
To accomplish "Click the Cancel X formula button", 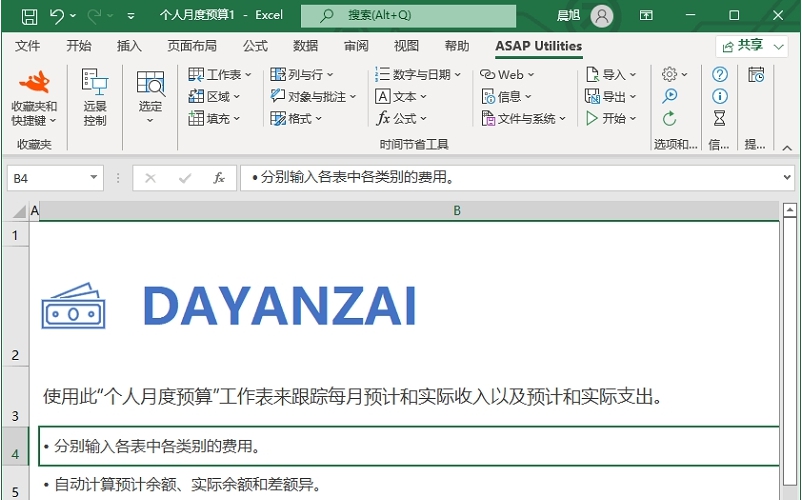I will pyautogui.click(x=150, y=178).
